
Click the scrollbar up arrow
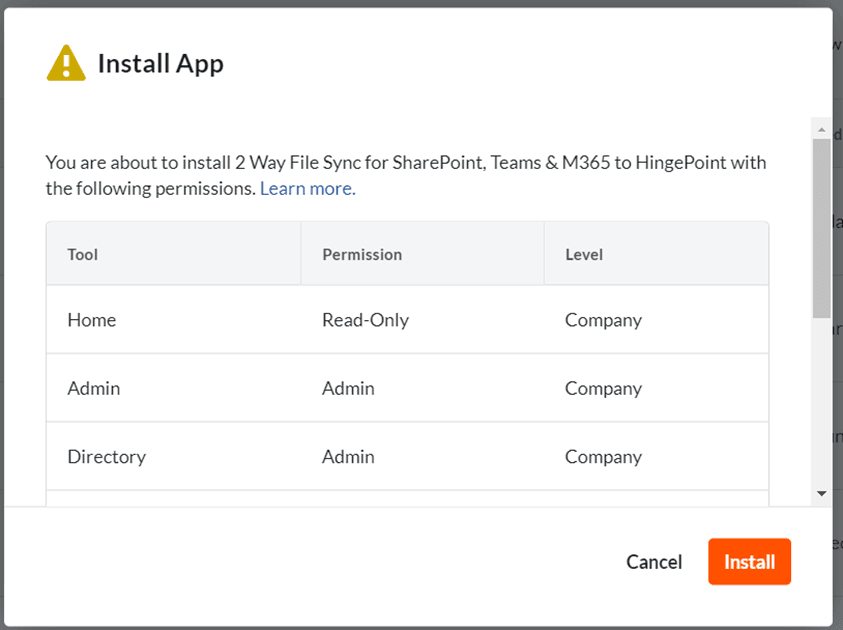[822, 131]
